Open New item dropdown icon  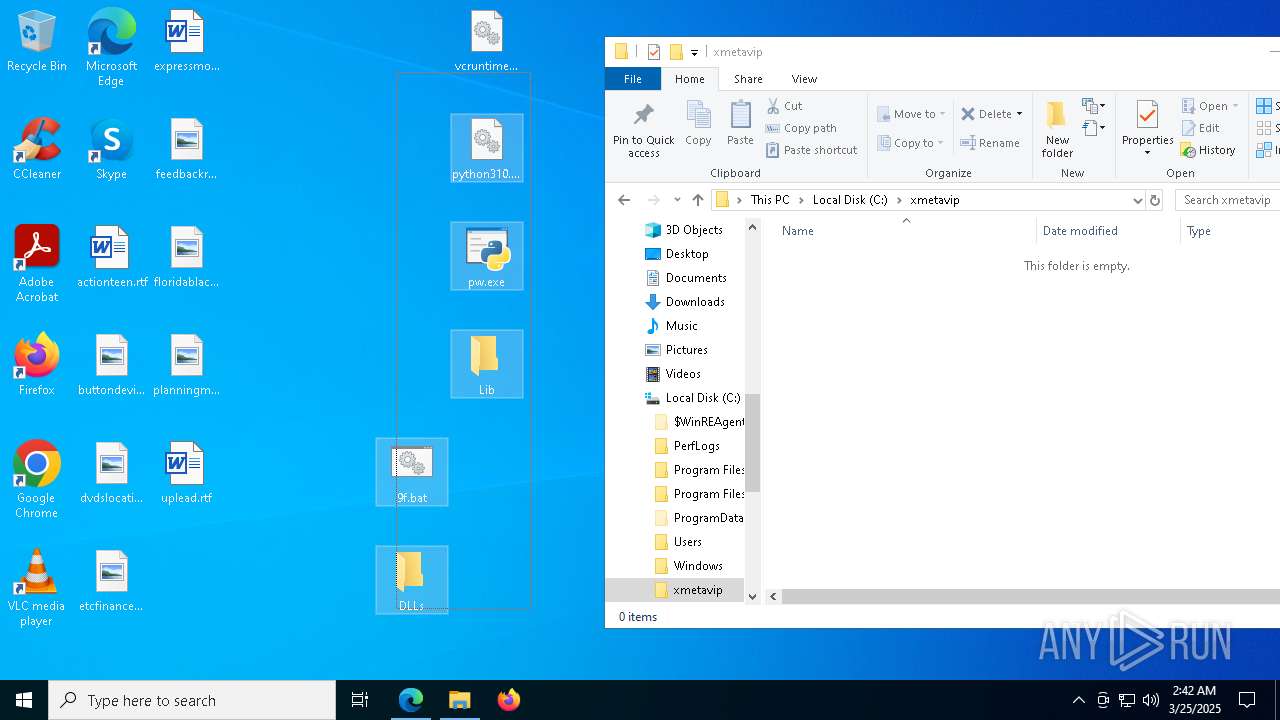1094,106
